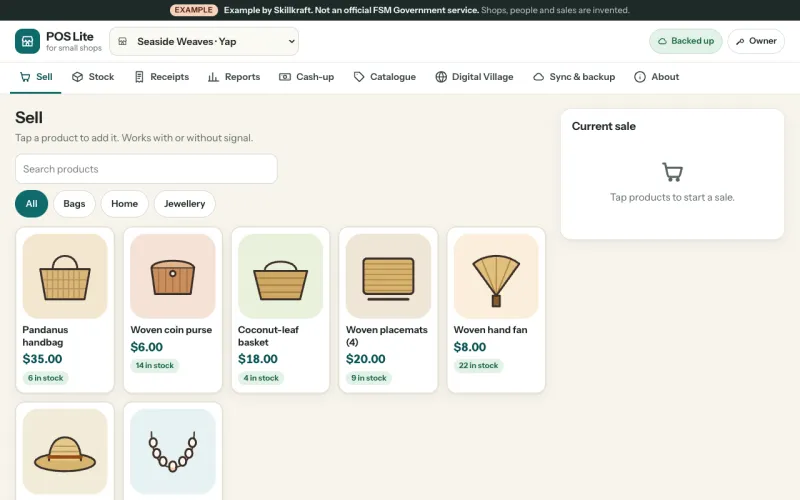Add Pandanus handbag to the sale
This screenshot has width=800, height=500.
click(x=65, y=310)
